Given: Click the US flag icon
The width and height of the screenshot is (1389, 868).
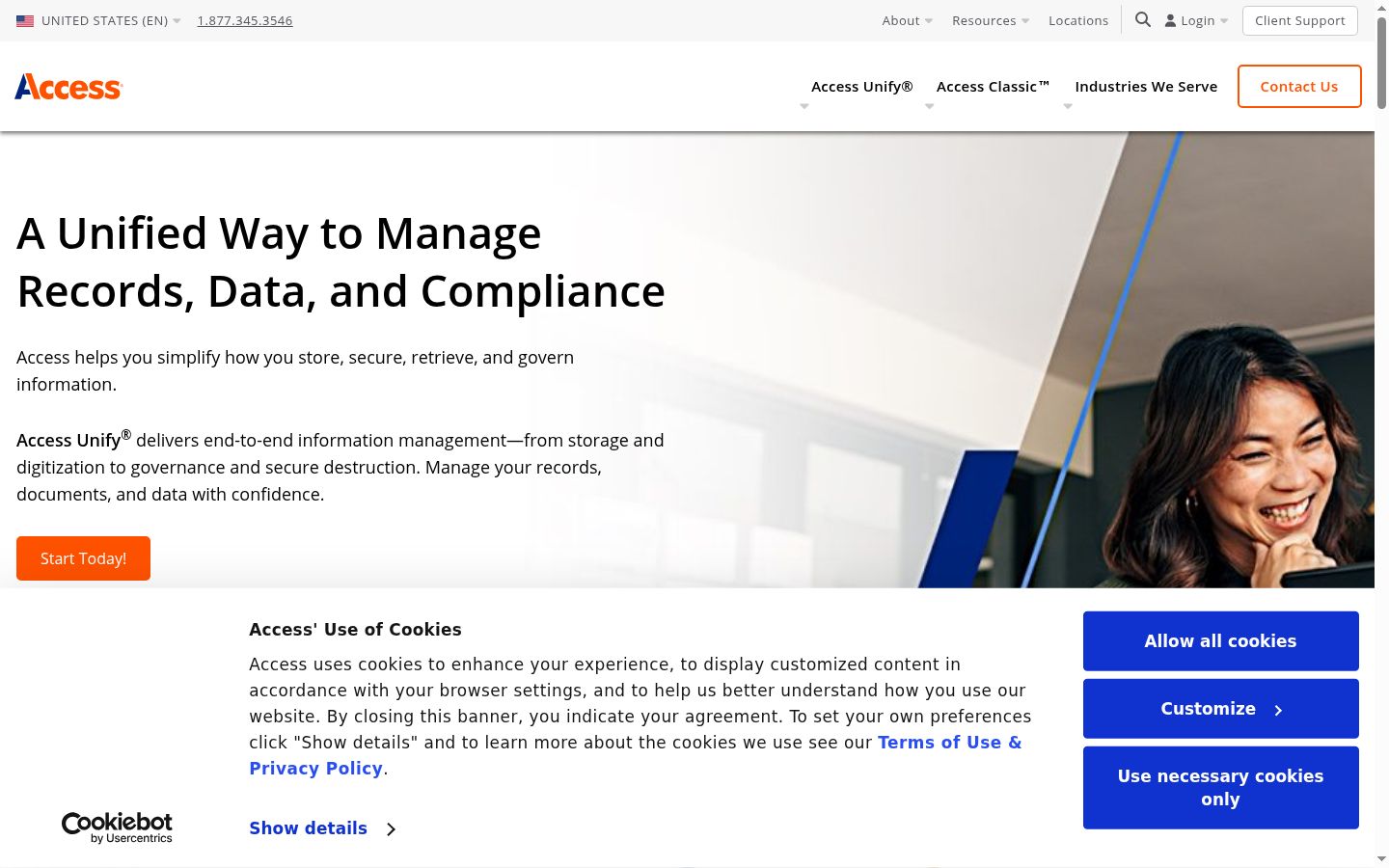Looking at the screenshot, I should (25, 20).
